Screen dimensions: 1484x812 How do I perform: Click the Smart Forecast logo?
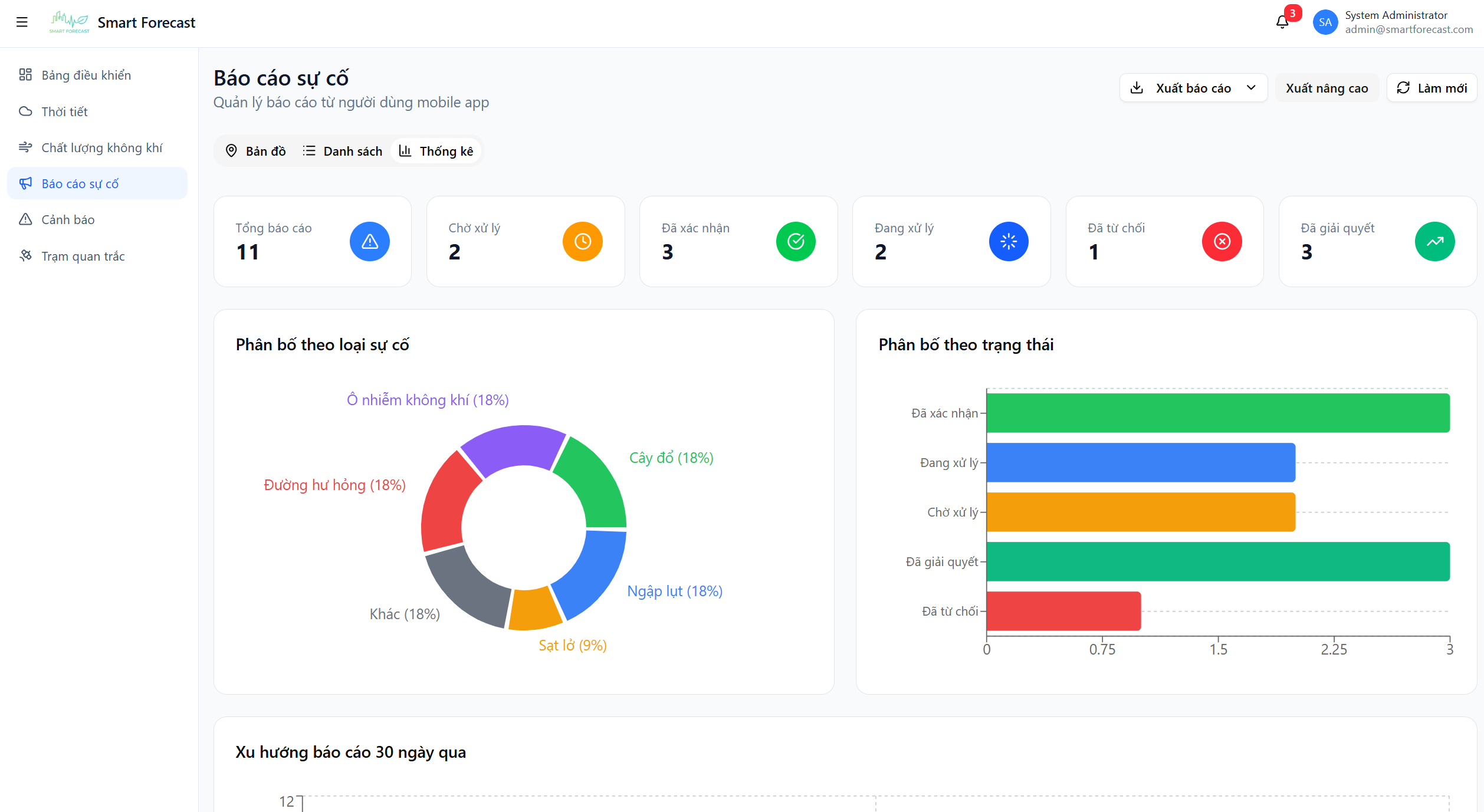point(70,22)
